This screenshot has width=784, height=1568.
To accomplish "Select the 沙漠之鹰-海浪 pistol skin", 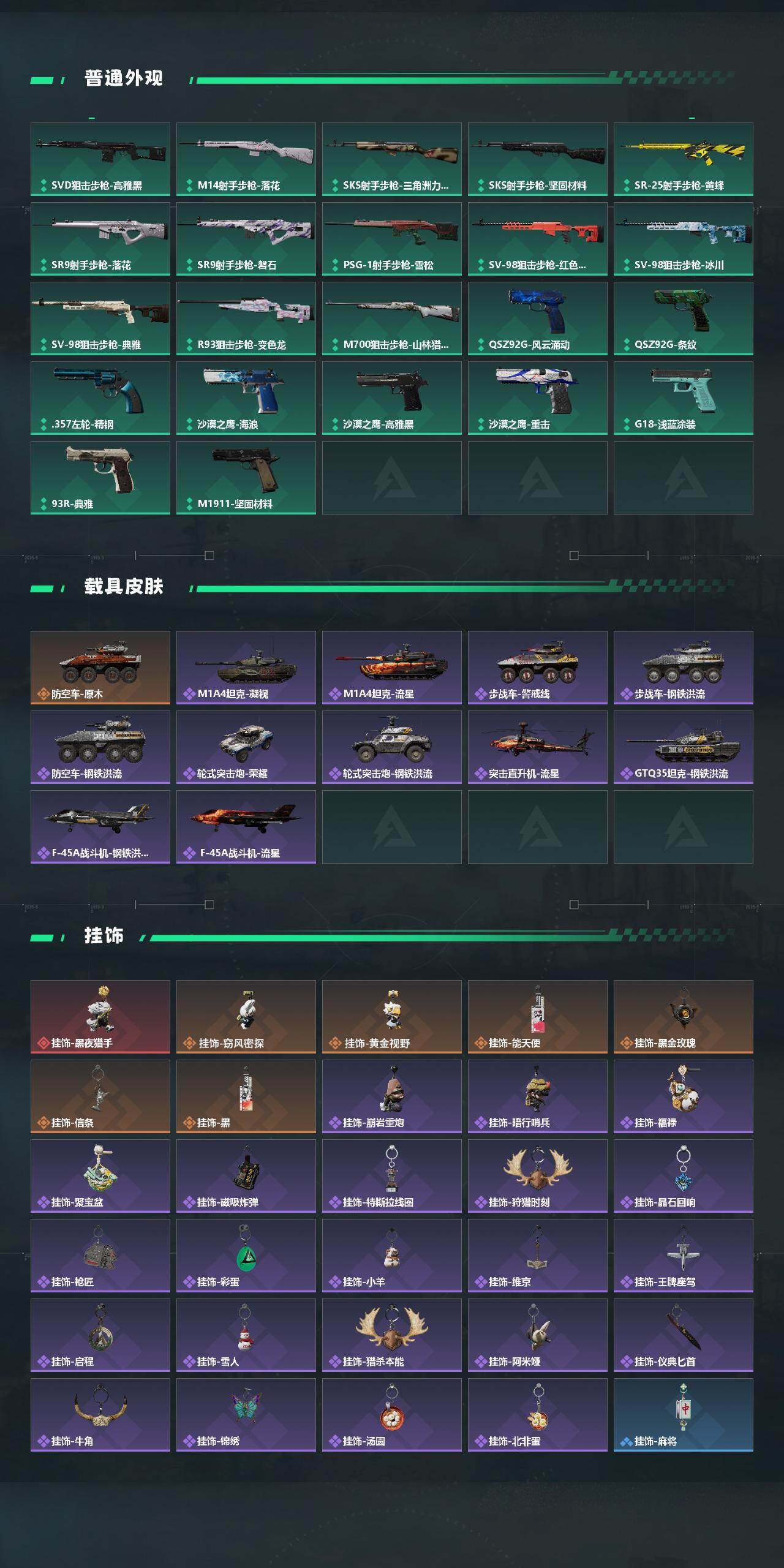I will tap(246, 398).
